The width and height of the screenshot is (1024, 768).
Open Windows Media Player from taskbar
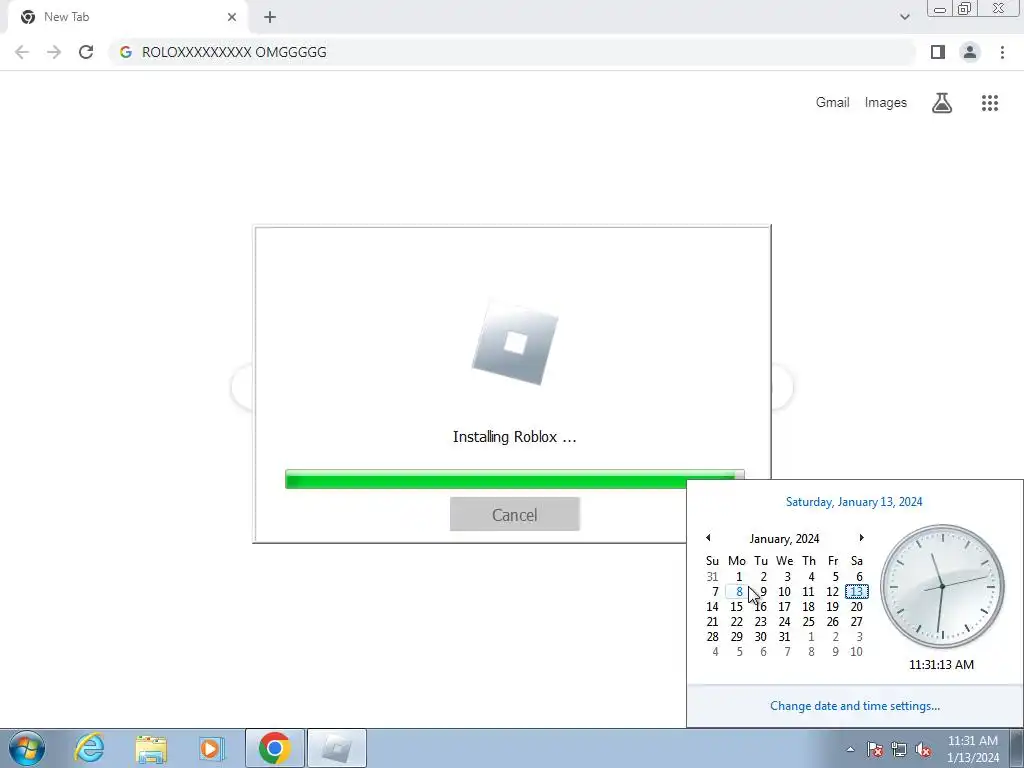point(212,748)
